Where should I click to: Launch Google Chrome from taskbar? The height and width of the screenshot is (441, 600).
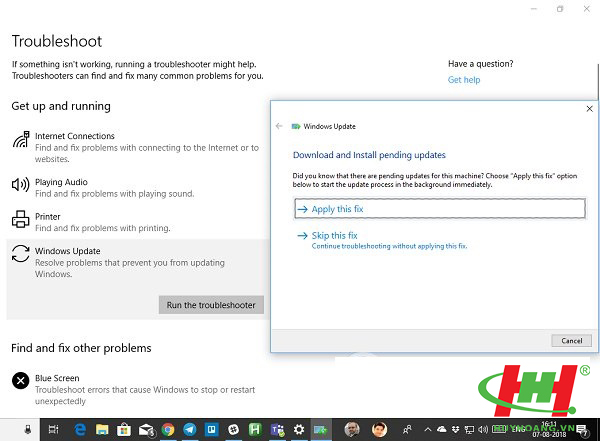coord(168,430)
